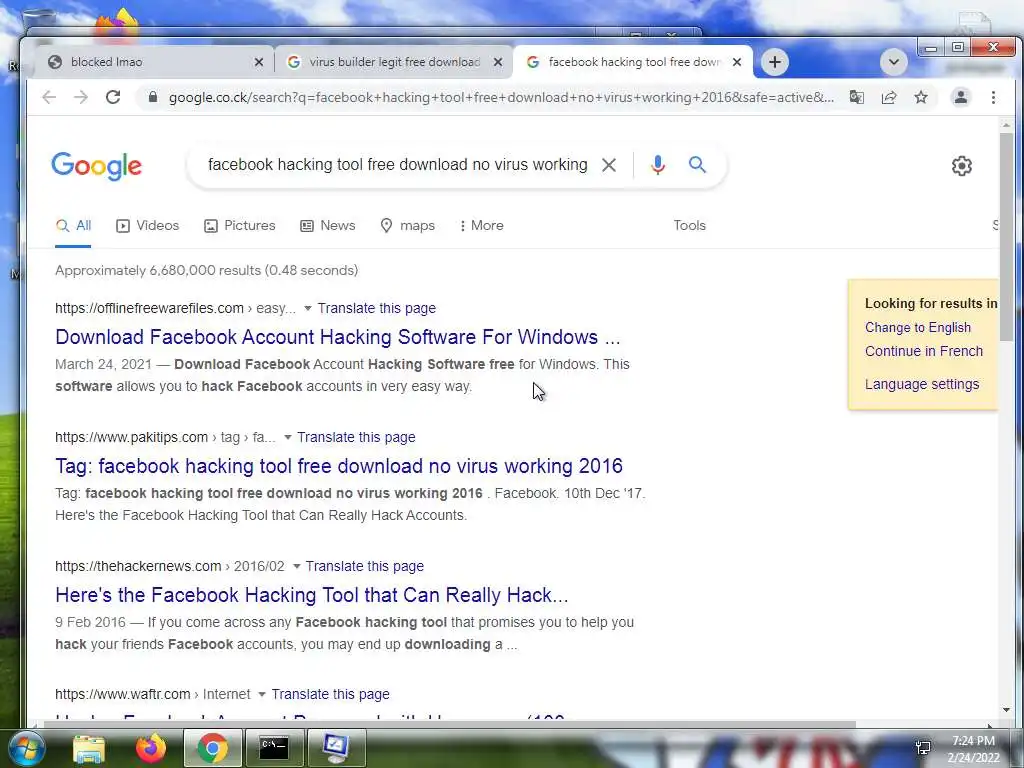
Task: Open Chrome three-dot menu
Action: pyautogui.click(x=993, y=97)
